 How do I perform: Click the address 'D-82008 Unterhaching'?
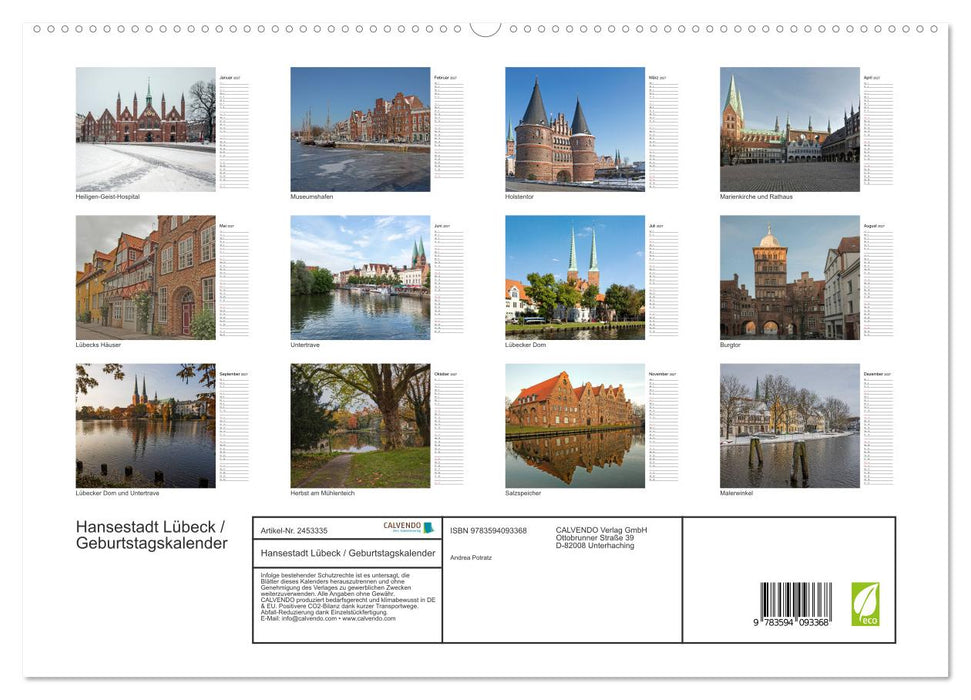tap(594, 546)
